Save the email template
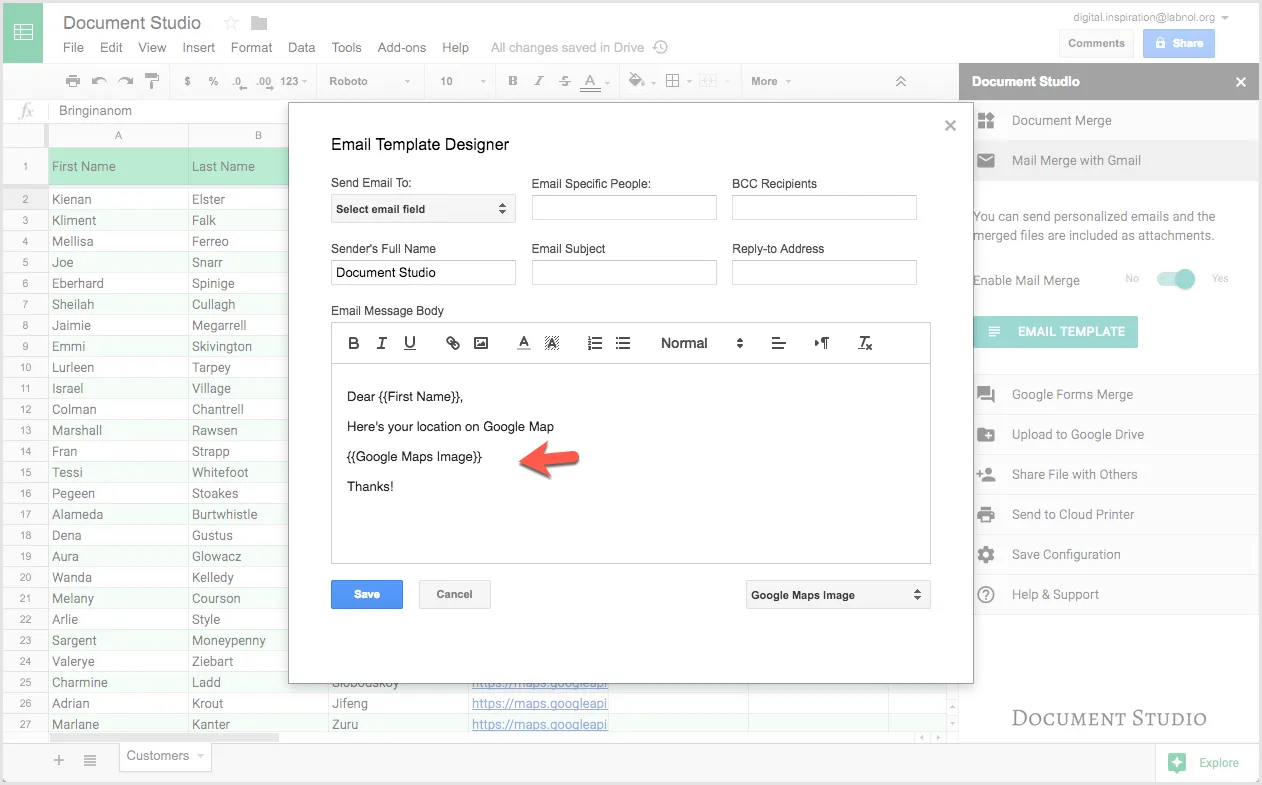Screen dimensions: 1262x785 coord(366,594)
